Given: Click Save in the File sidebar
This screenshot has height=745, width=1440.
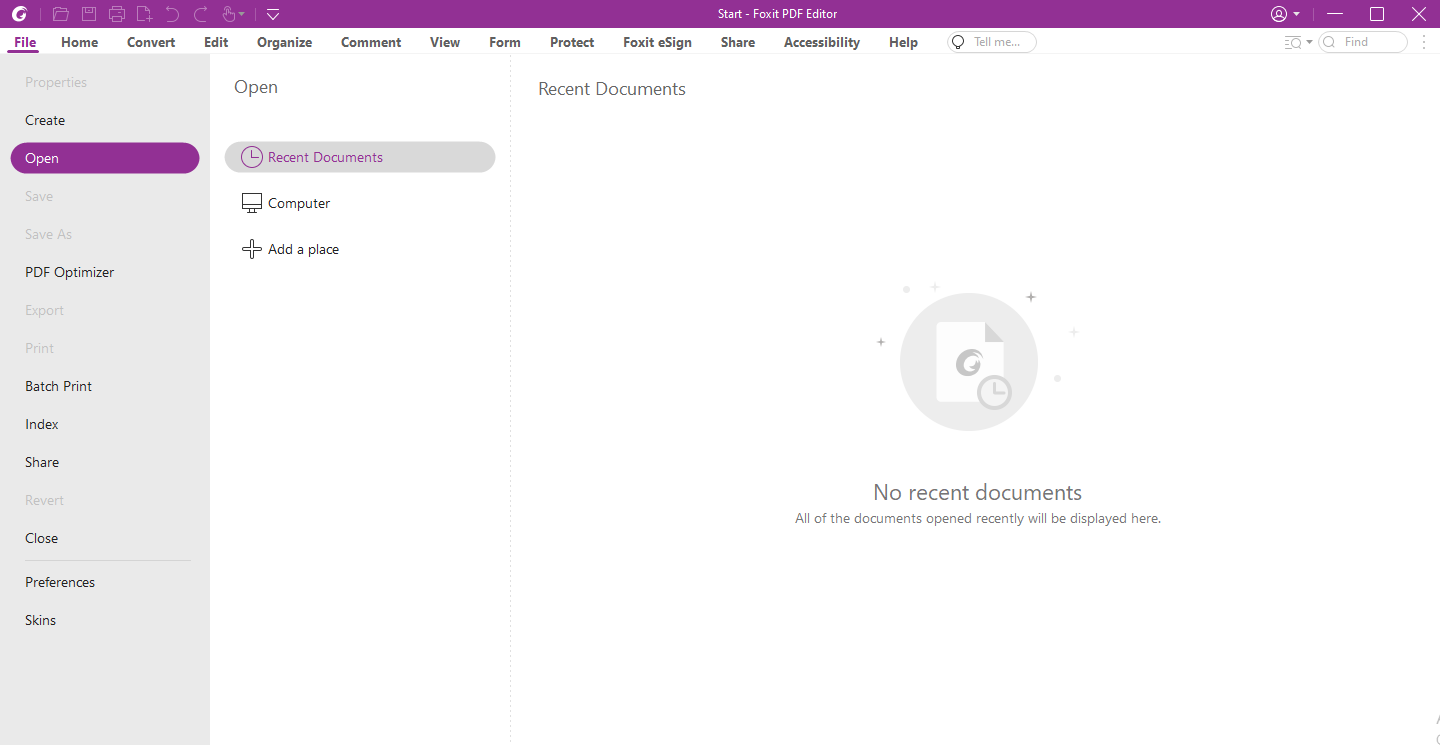Looking at the screenshot, I should 105,196.
